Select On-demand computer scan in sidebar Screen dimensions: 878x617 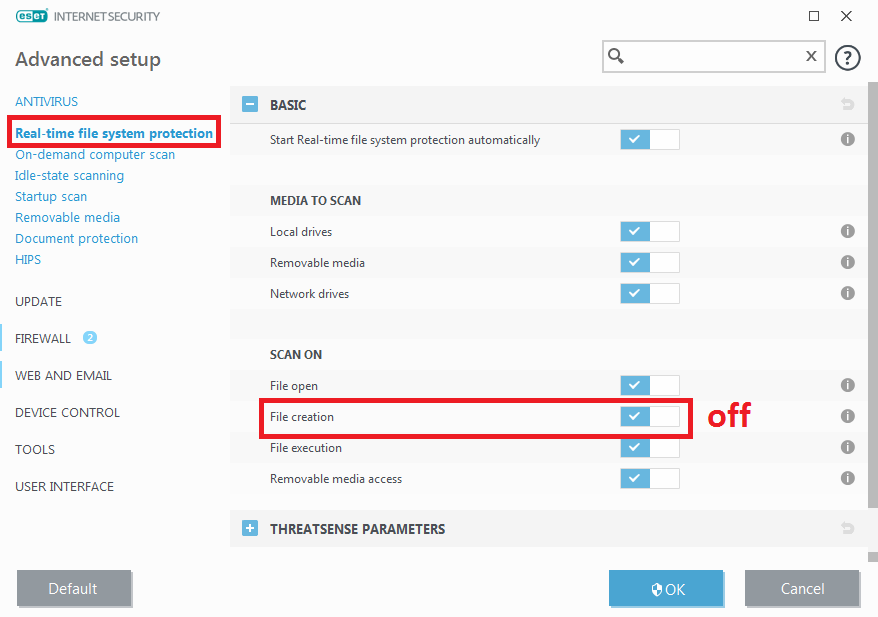[95, 154]
